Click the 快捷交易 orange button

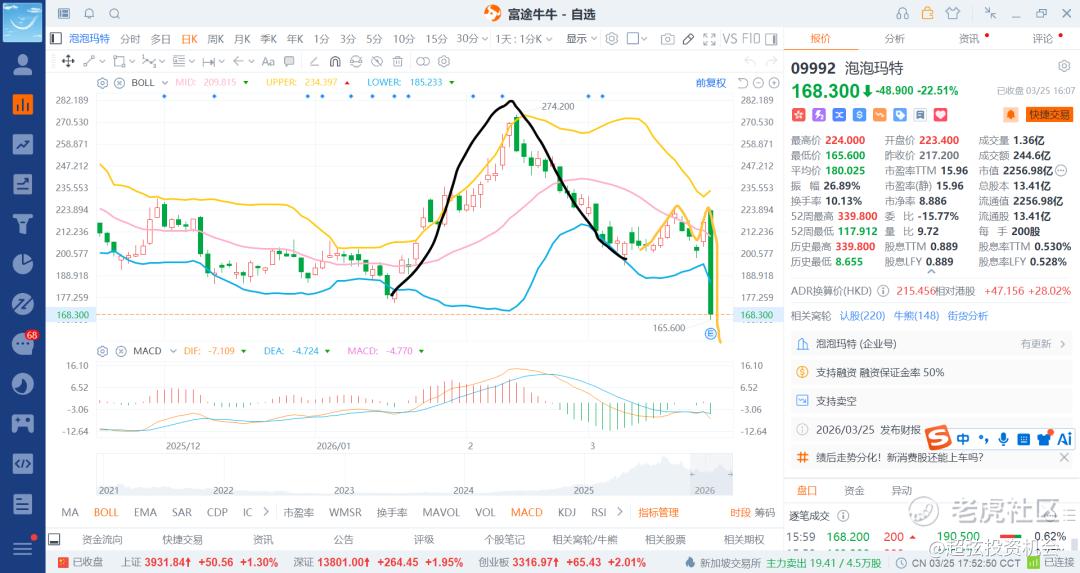point(1048,115)
